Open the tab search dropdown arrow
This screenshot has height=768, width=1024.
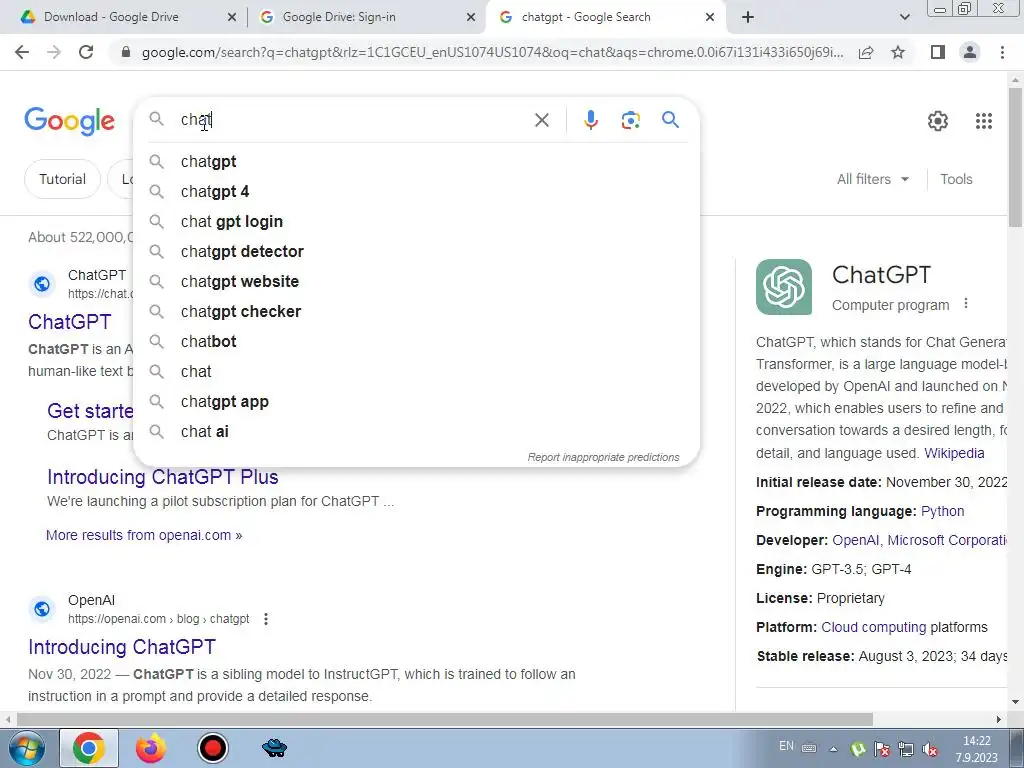(904, 17)
